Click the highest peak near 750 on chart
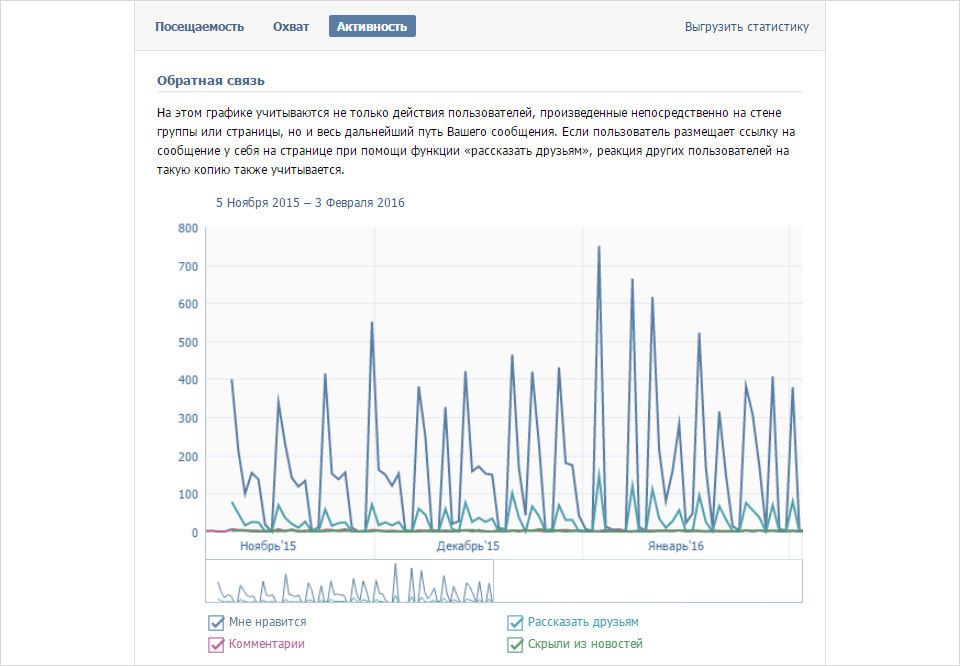The height and width of the screenshot is (666, 960). point(599,247)
